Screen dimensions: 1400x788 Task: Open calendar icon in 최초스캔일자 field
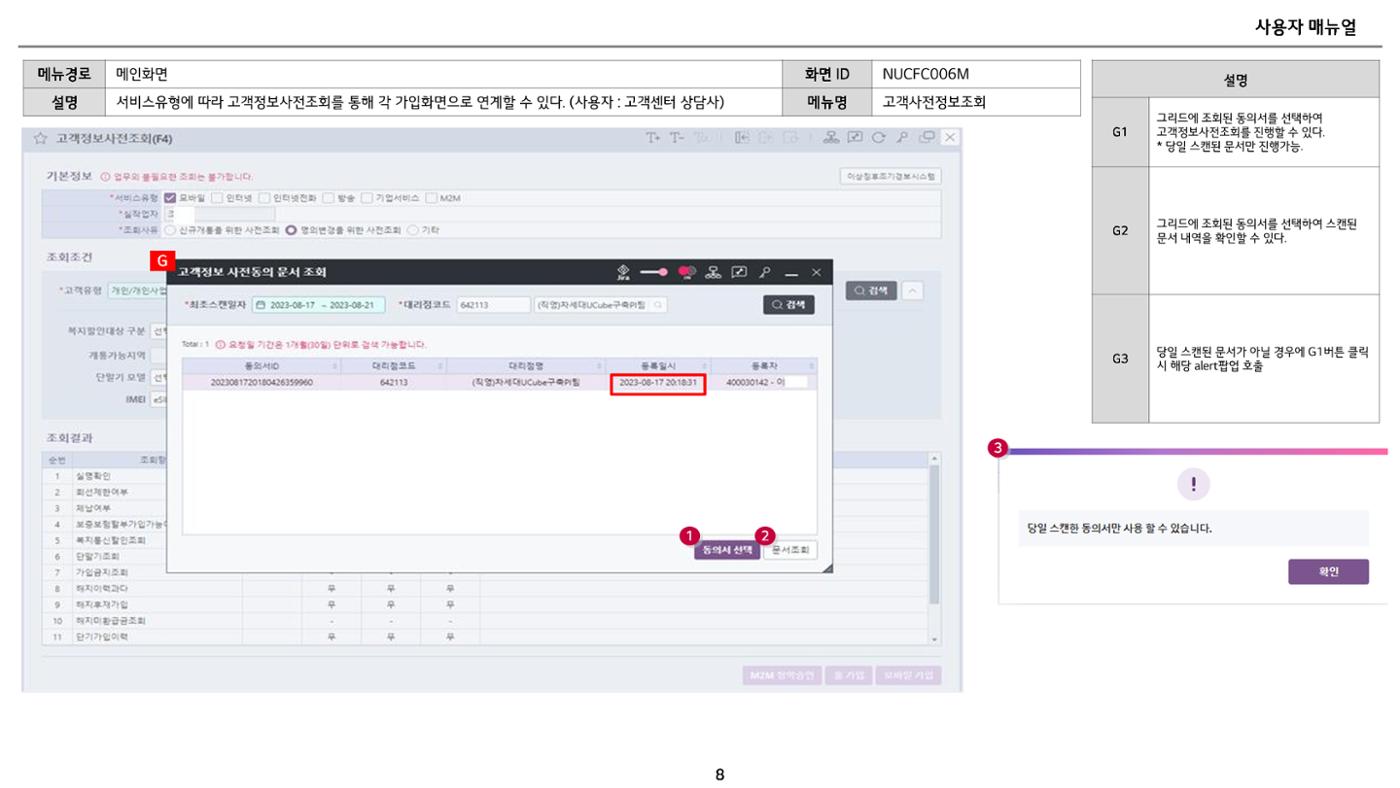coord(261,305)
